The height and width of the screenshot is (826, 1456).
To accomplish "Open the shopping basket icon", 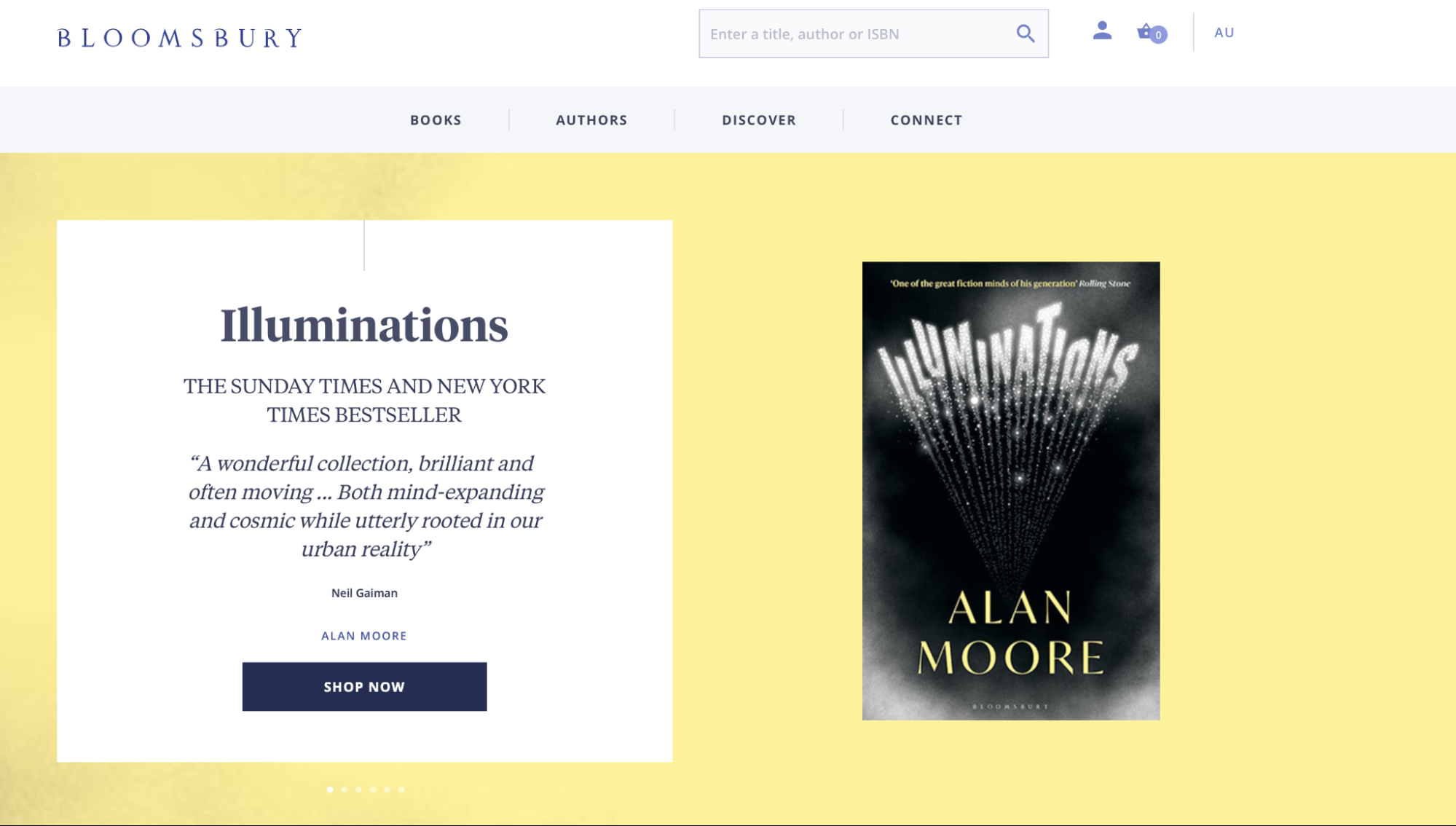I will click(1149, 32).
